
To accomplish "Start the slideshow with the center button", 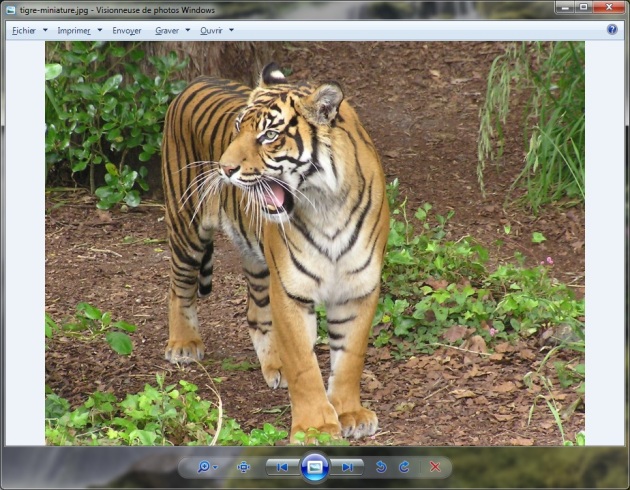I will (x=315, y=467).
